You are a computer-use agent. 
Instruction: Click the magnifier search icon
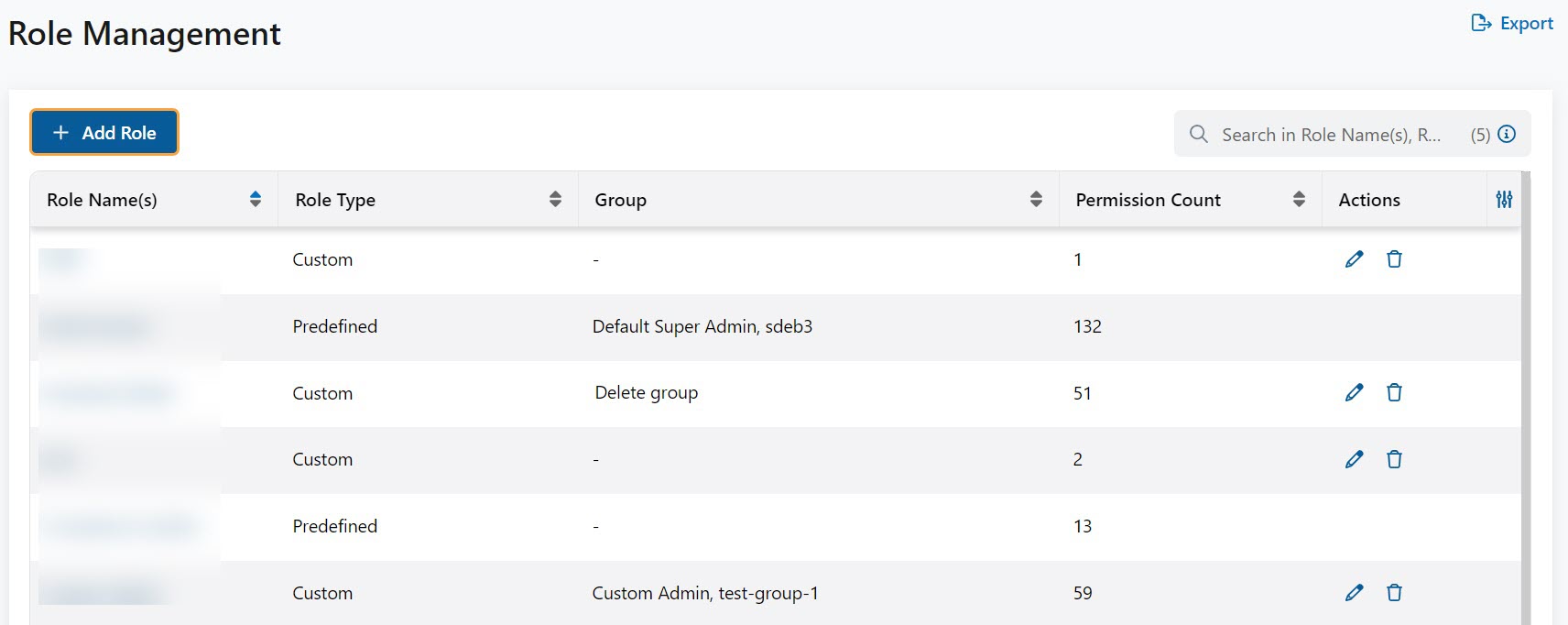tap(1198, 135)
